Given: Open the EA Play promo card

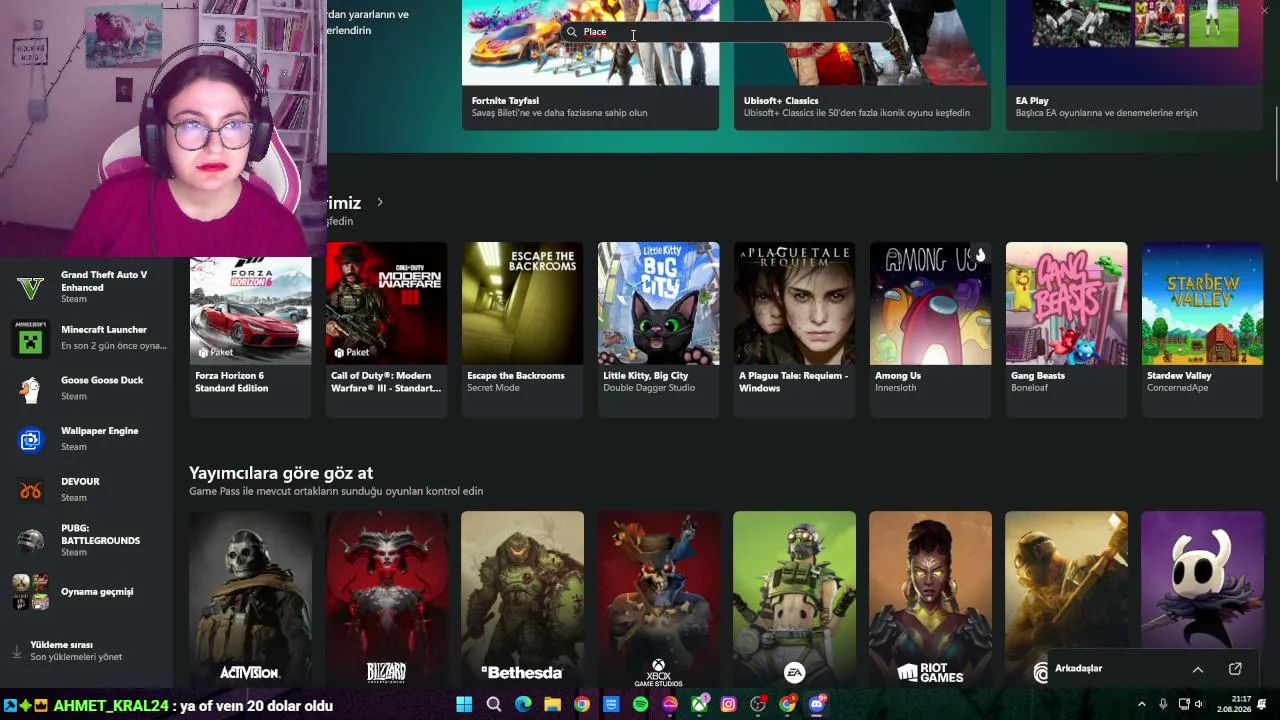Looking at the screenshot, I should (1134, 65).
